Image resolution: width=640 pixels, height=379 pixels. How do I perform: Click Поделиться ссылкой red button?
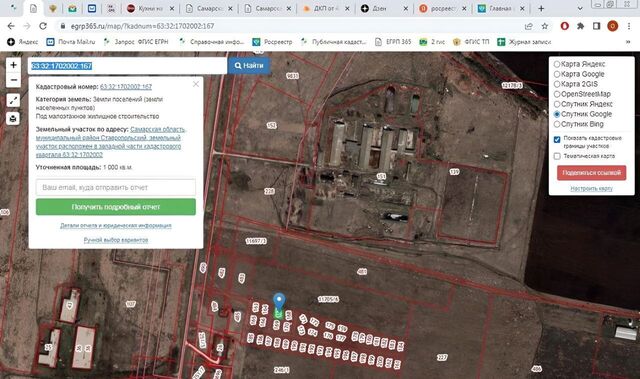(591, 173)
